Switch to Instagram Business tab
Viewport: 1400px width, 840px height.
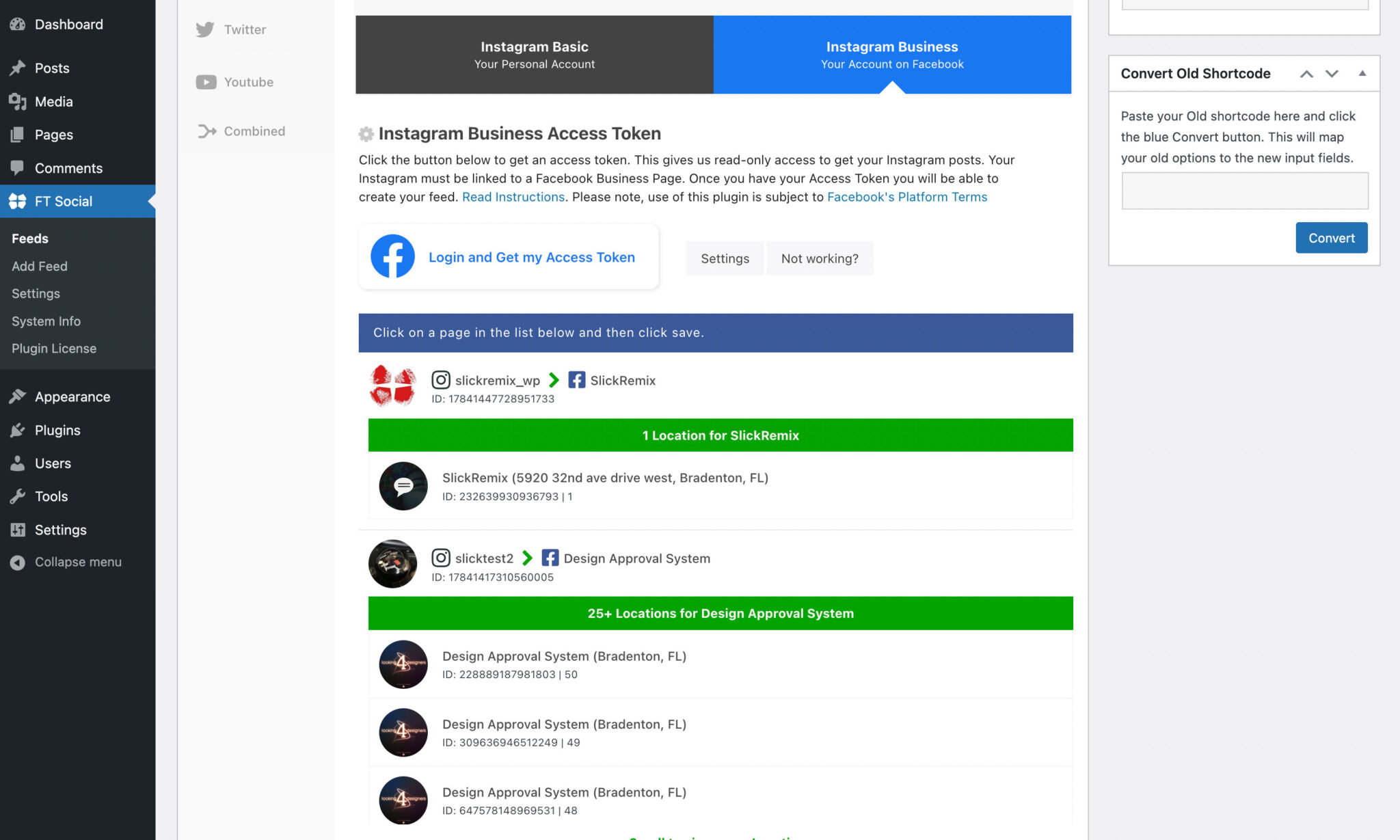point(892,55)
